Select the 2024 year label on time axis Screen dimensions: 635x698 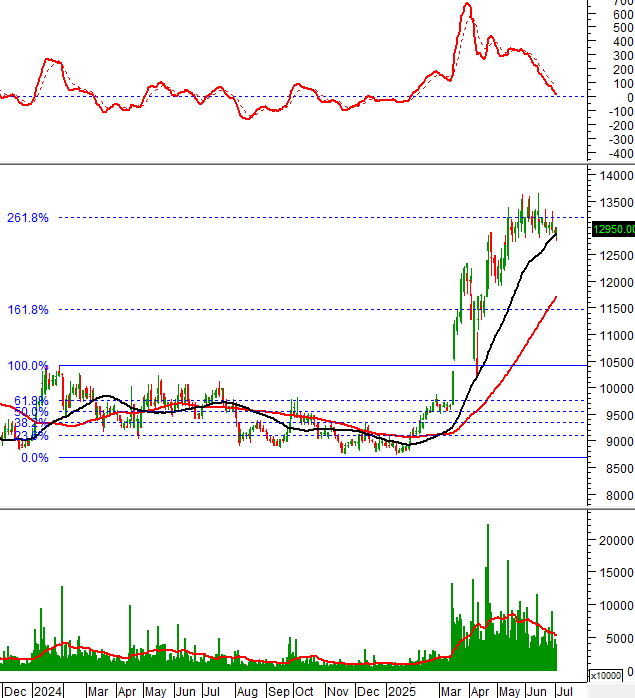pyautogui.click(x=48, y=691)
